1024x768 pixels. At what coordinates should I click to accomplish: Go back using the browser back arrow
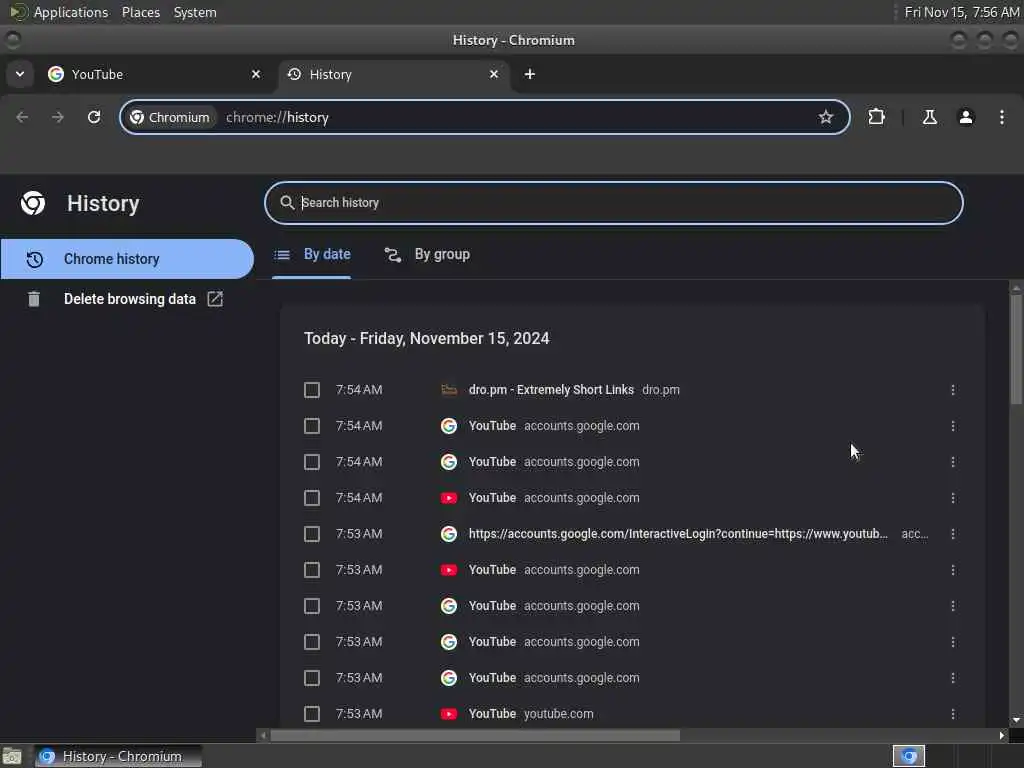click(x=22, y=117)
